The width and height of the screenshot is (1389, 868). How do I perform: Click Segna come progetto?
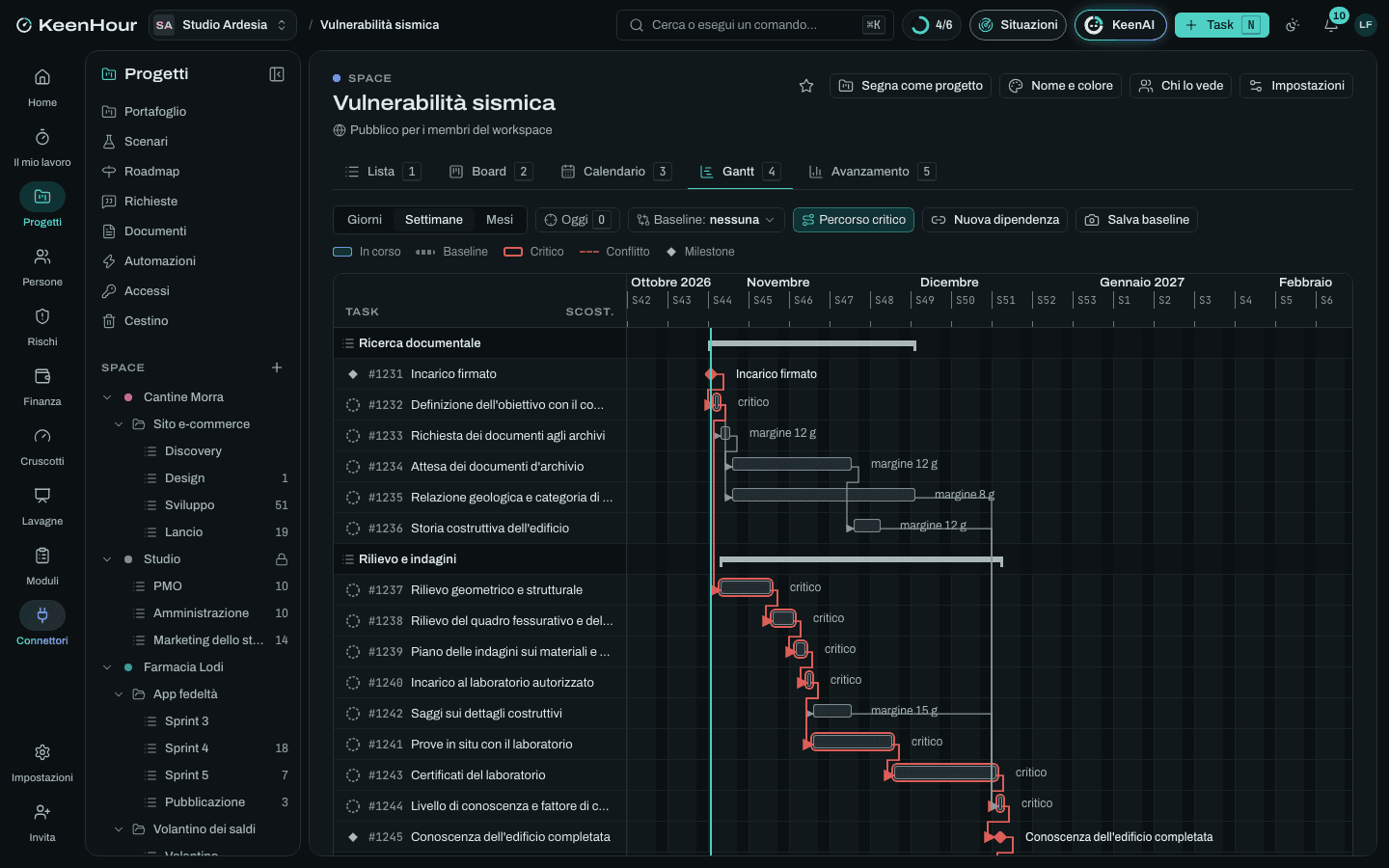pos(911,86)
